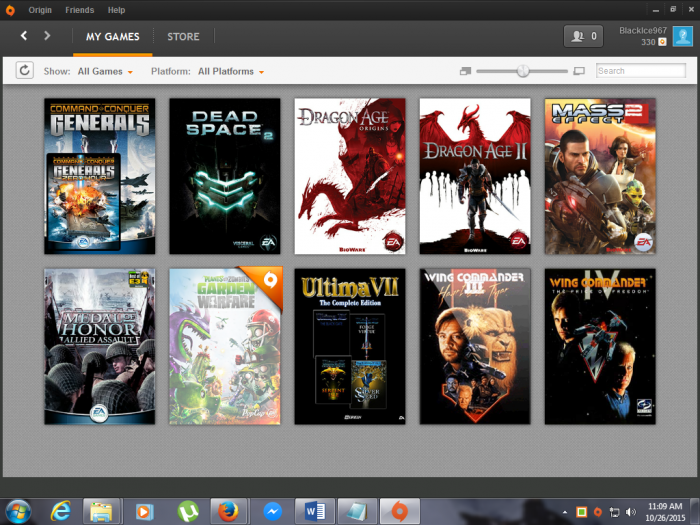Click the Search input field
This screenshot has width=700, height=525.
point(640,71)
